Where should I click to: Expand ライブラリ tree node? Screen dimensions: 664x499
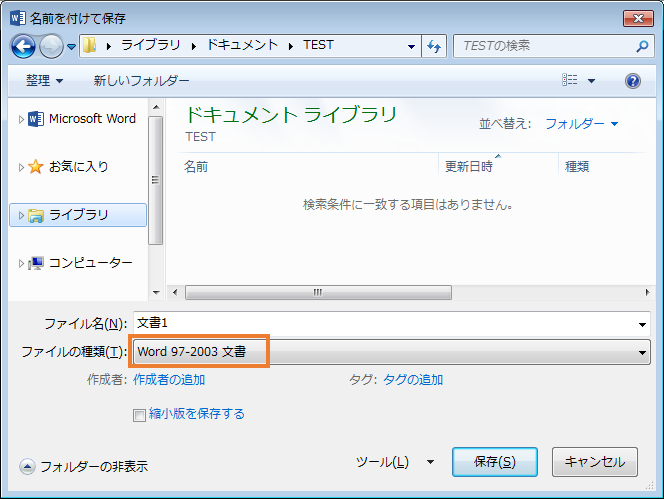(21, 215)
